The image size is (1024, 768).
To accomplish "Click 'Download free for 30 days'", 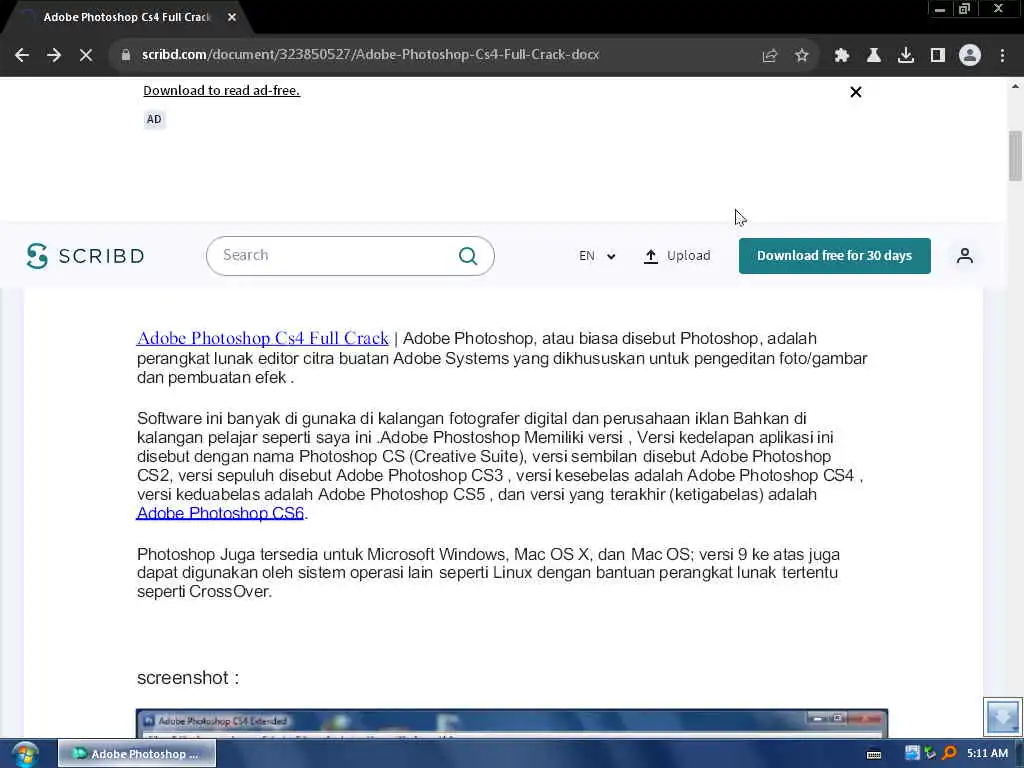I will (x=835, y=256).
